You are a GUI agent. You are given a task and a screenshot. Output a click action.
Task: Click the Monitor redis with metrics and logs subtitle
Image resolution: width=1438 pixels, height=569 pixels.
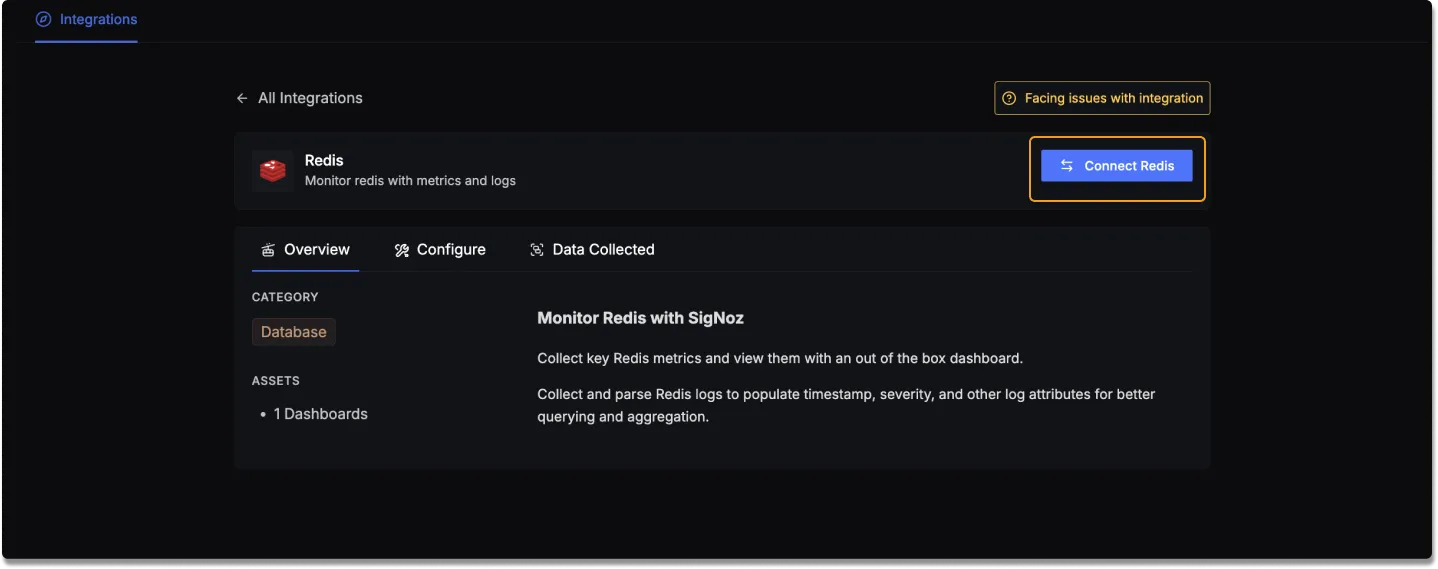(410, 181)
